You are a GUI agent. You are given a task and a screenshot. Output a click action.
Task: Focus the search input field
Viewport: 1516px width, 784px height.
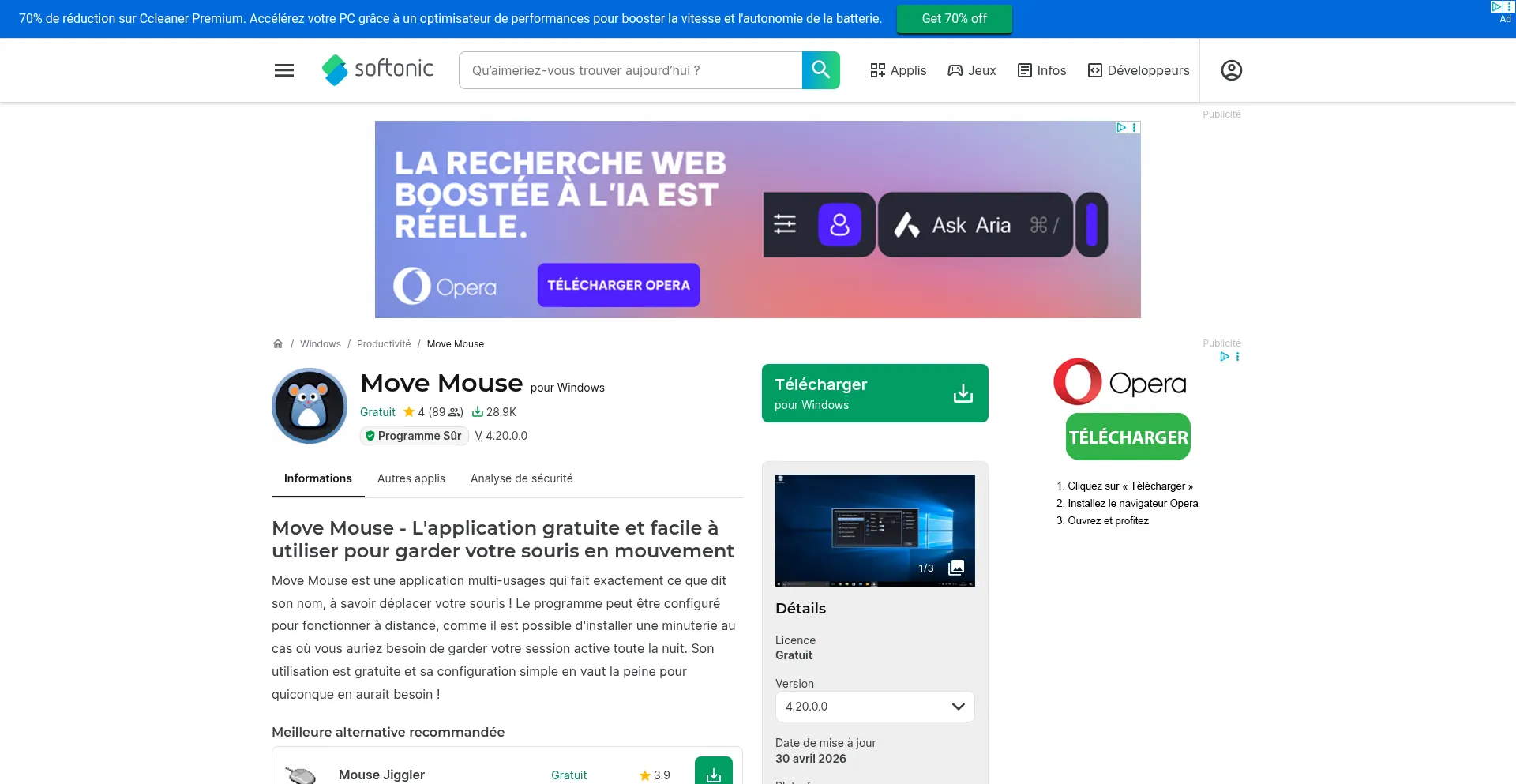point(630,70)
